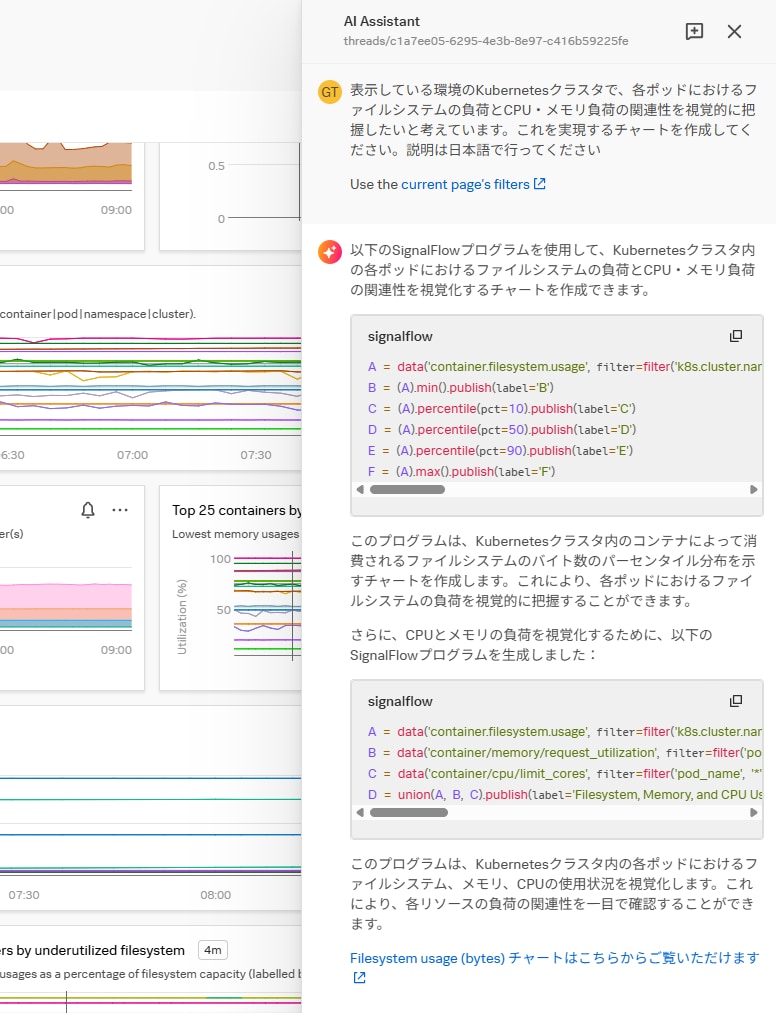Click the 'Utilization (%)' axis label
The height and width of the screenshot is (1013, 776).
182,616
